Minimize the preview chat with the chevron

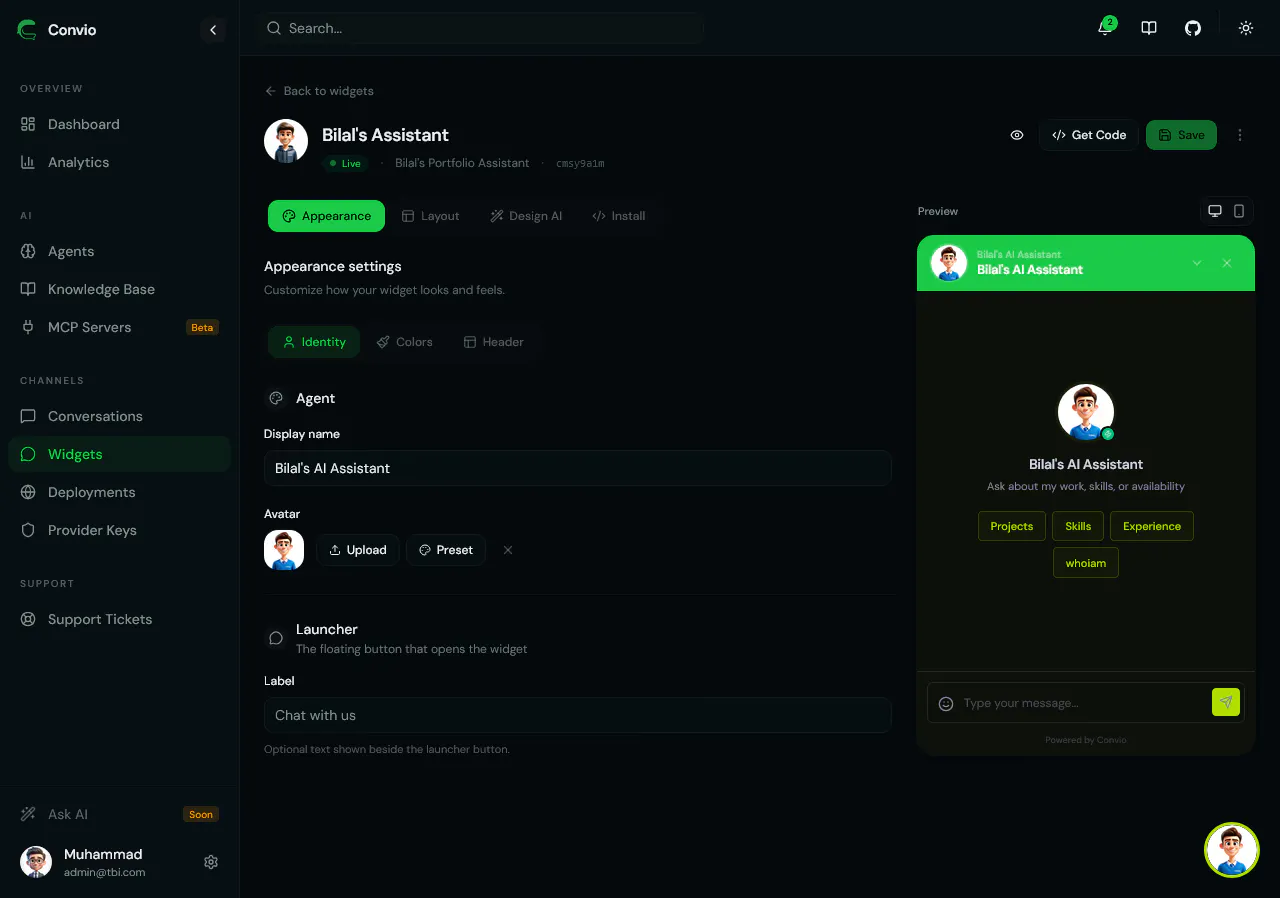[x=1197, y=263]
